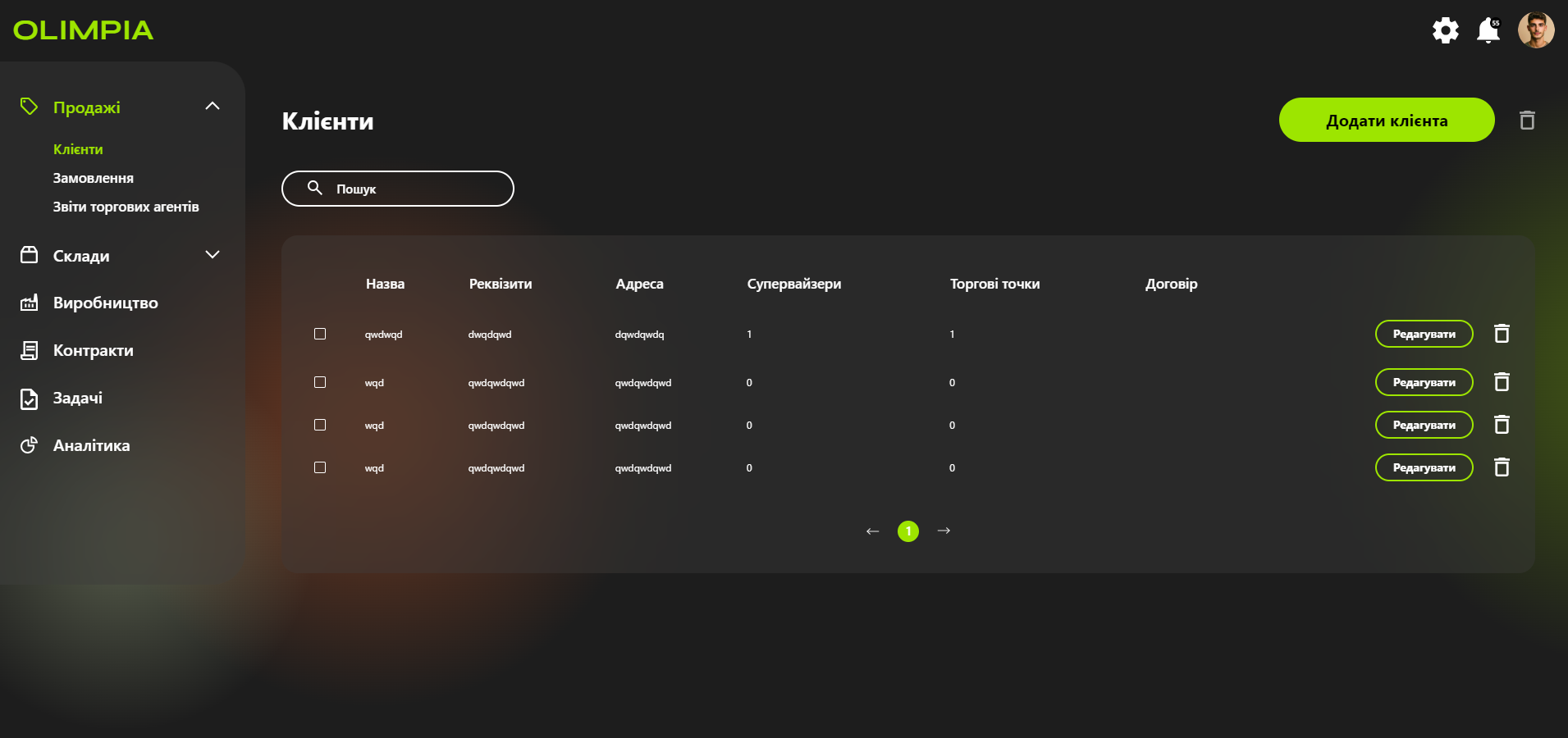The image size is (1568, 738).
Task: Open the Контракти menu item
Action: tap(94, 350)
